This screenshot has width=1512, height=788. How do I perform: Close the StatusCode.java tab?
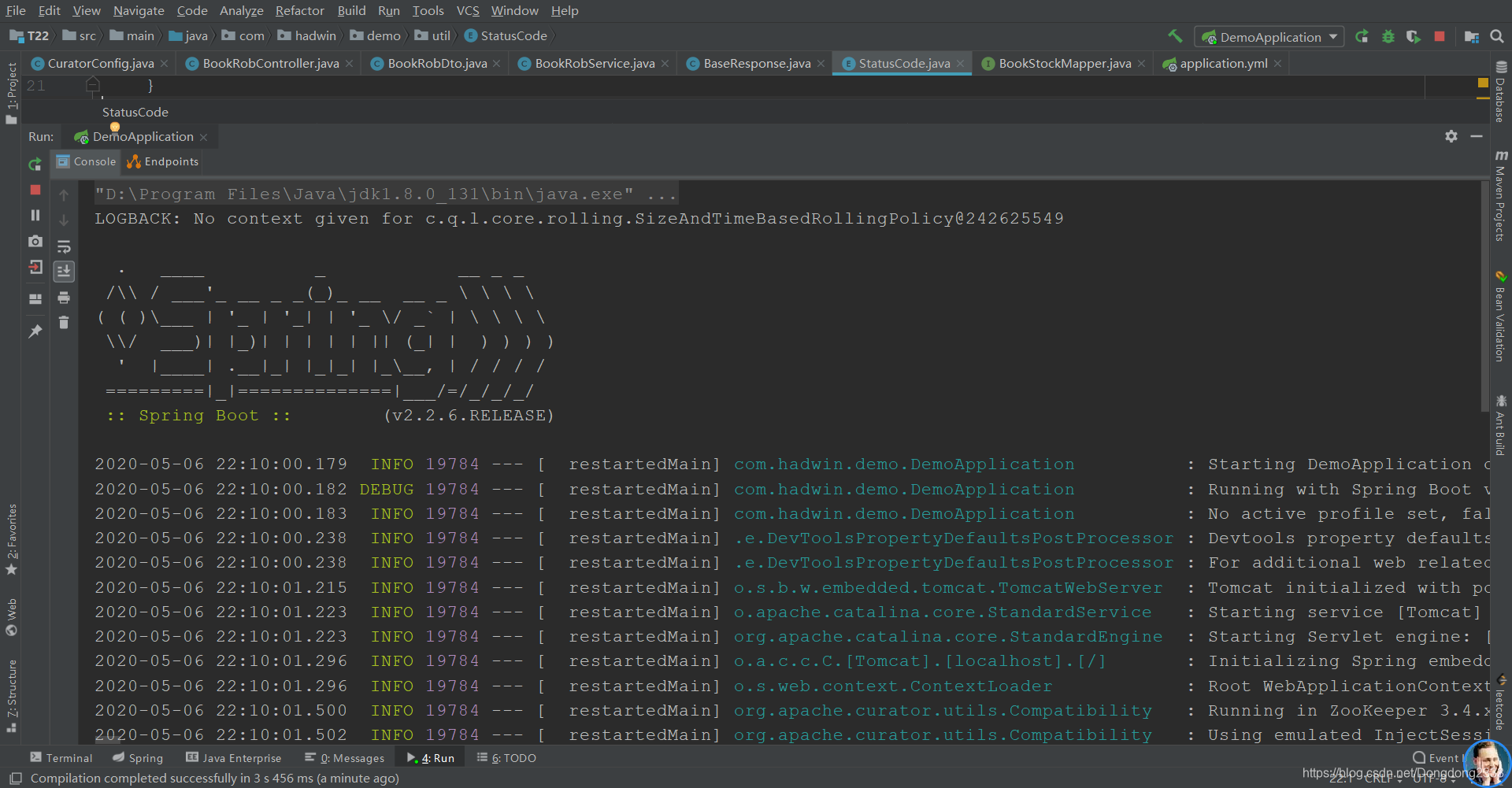click(x=960, y=64)
